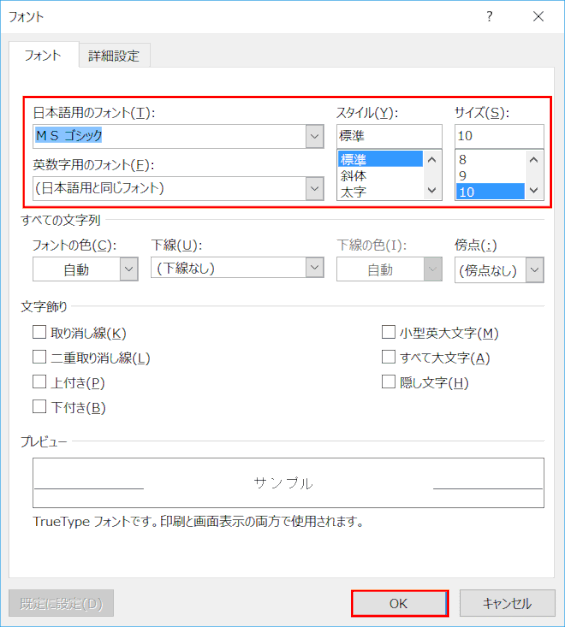Click the ＭＳ ゴシック font name field
Screen dimensions: 565x627
tap(170, 136)
